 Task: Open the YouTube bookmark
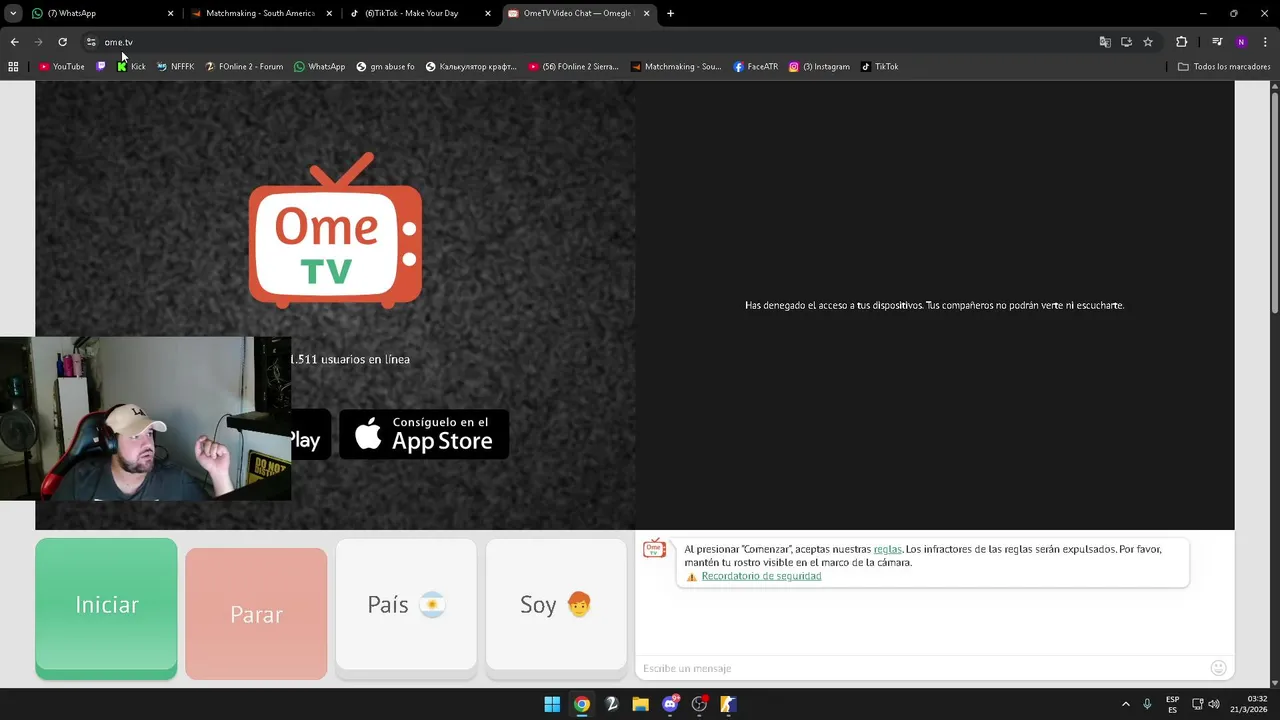pyautogui.click(x=62, y=67)
